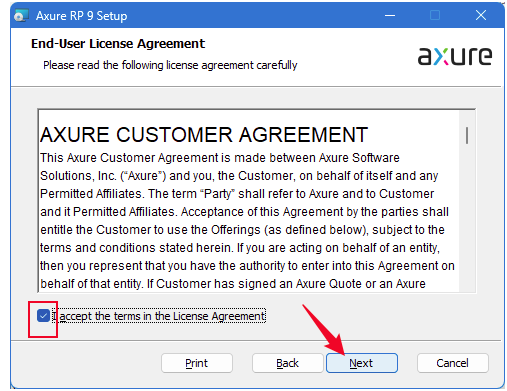
Task: Click the 'End-User License Agreement' title
Action: [x=118, y=44]
